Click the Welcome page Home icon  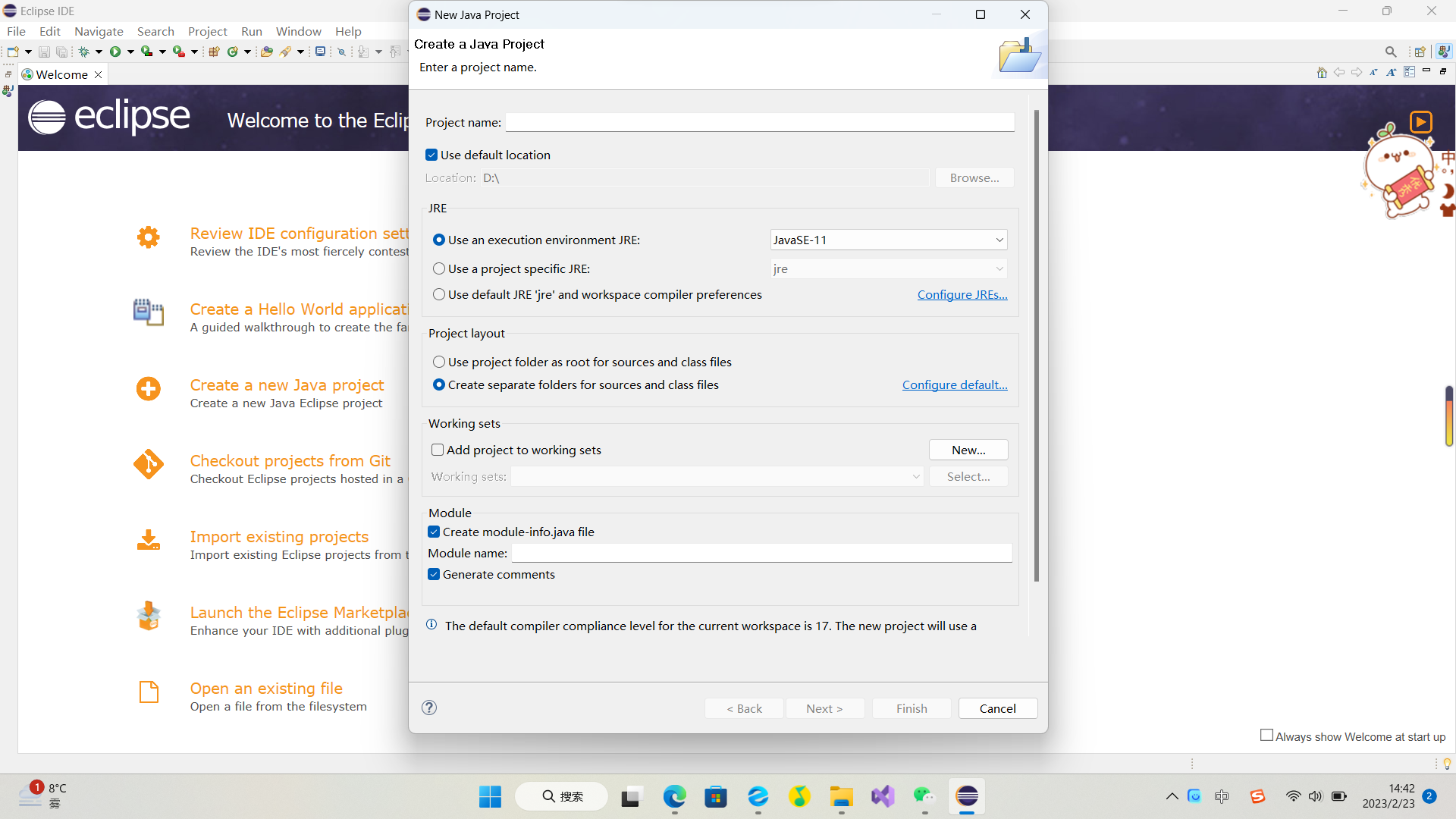coord(1322,72)
